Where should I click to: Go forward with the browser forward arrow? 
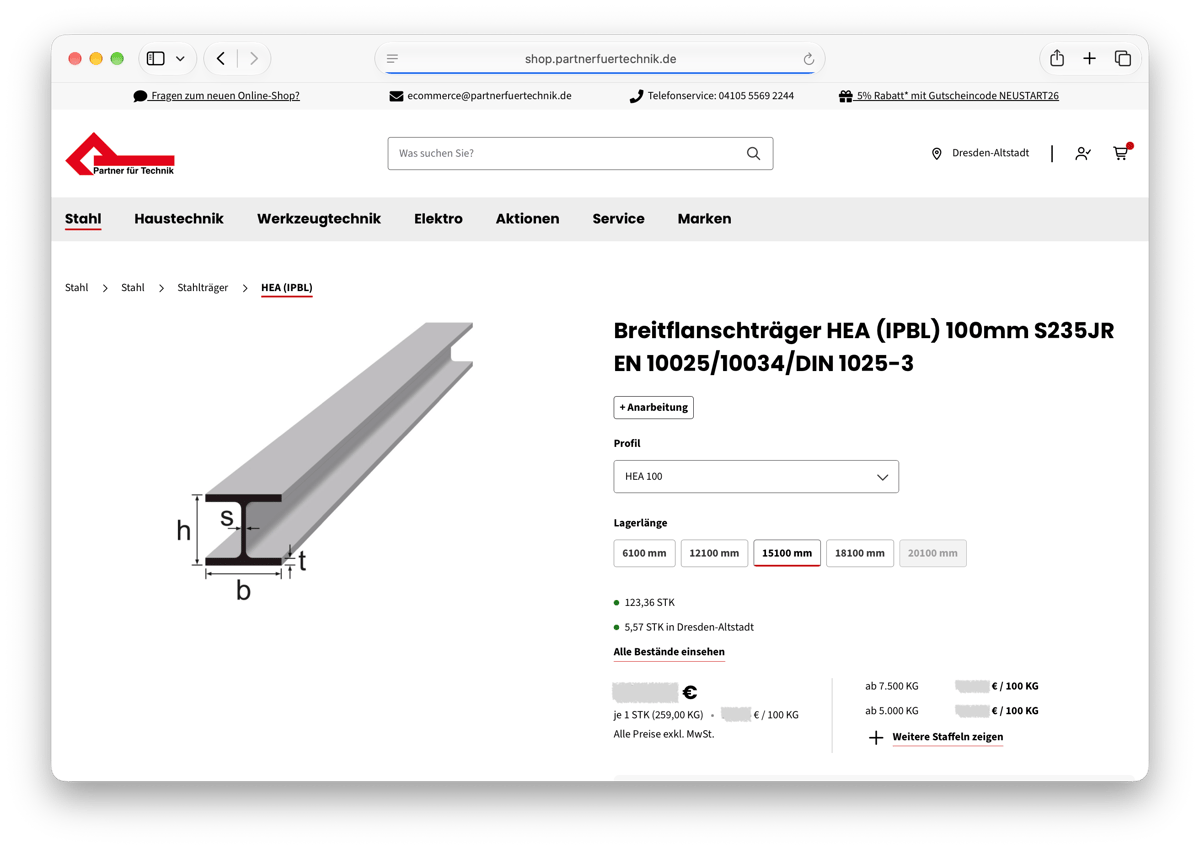pos(254,59)
